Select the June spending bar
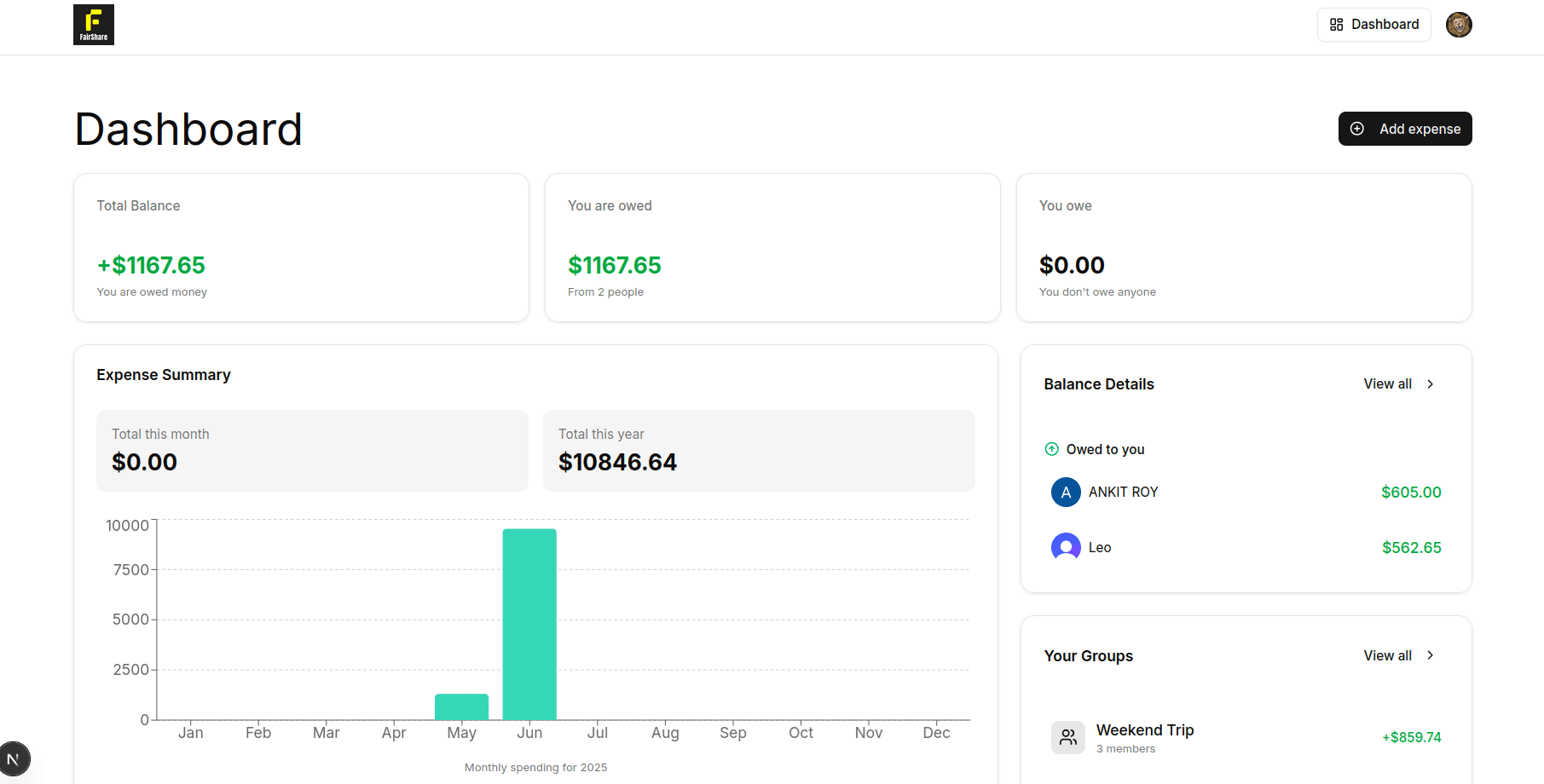Screen dimensions: 1544x784 (x=529, y=625)
